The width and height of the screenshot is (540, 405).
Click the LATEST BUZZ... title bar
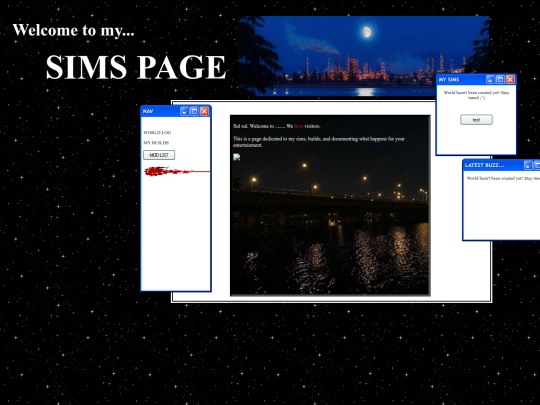coord(501,165)
